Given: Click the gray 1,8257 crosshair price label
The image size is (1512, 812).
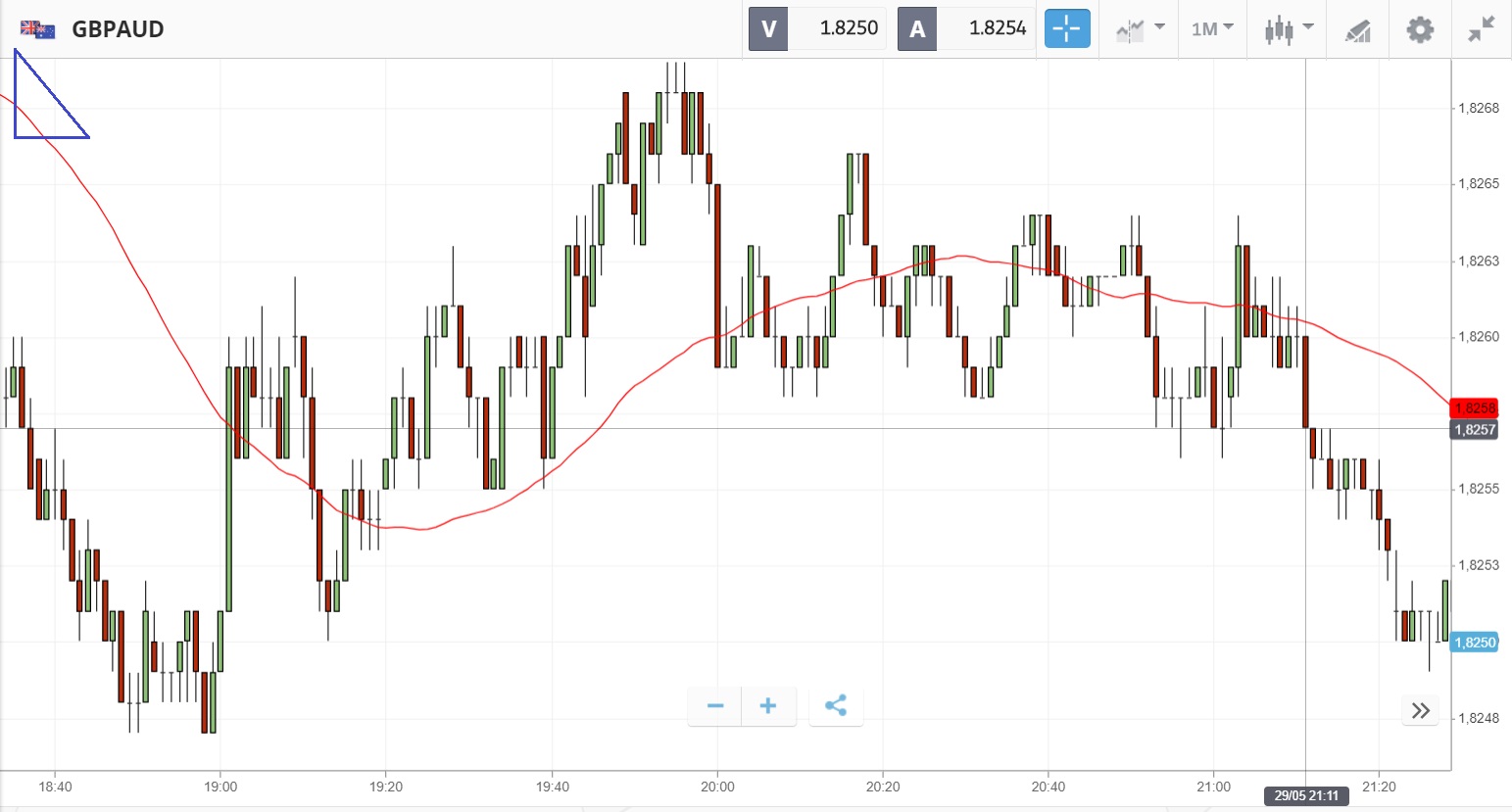Looking at the screenshot, I should [1474, 430].
